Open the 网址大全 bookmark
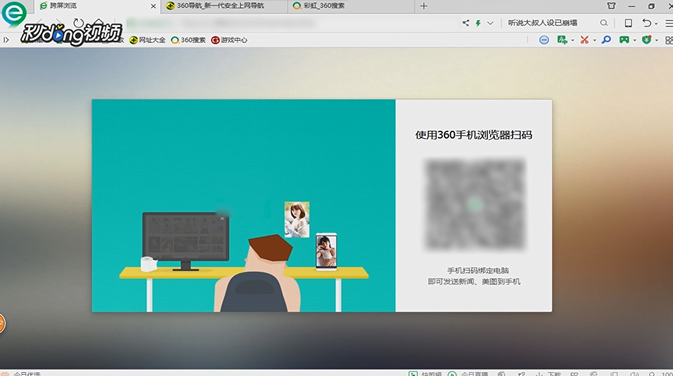The height and width of the screenshot is (376, 673). 147,40
